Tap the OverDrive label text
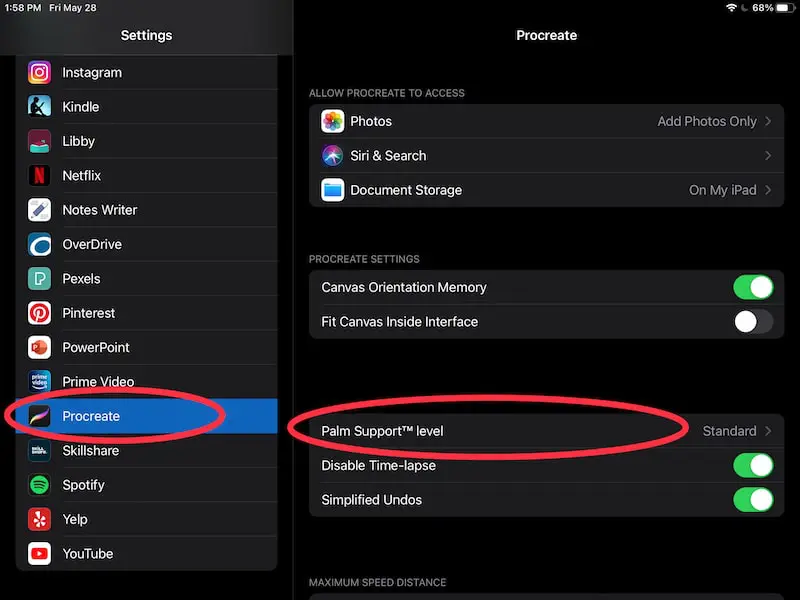Screen dimensions: 800x600 [x=92, y=244]
